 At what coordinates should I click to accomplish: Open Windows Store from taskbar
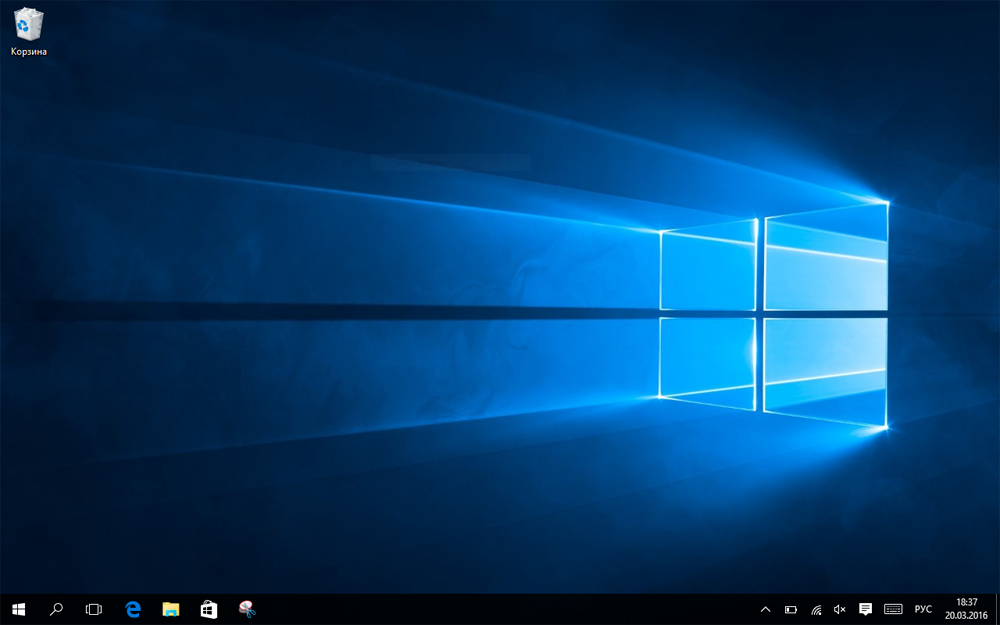[x=209, y=610]
